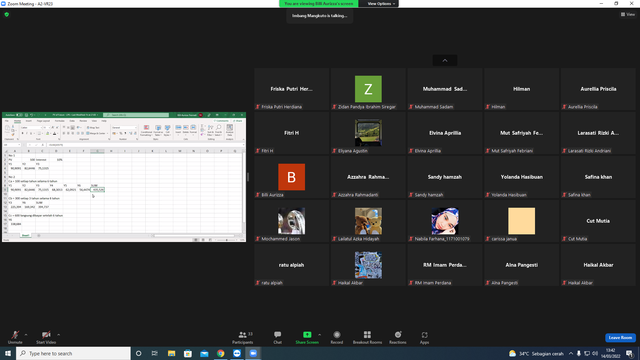
Task: Open File Explorer from taskbar
Action: point(171,353)
